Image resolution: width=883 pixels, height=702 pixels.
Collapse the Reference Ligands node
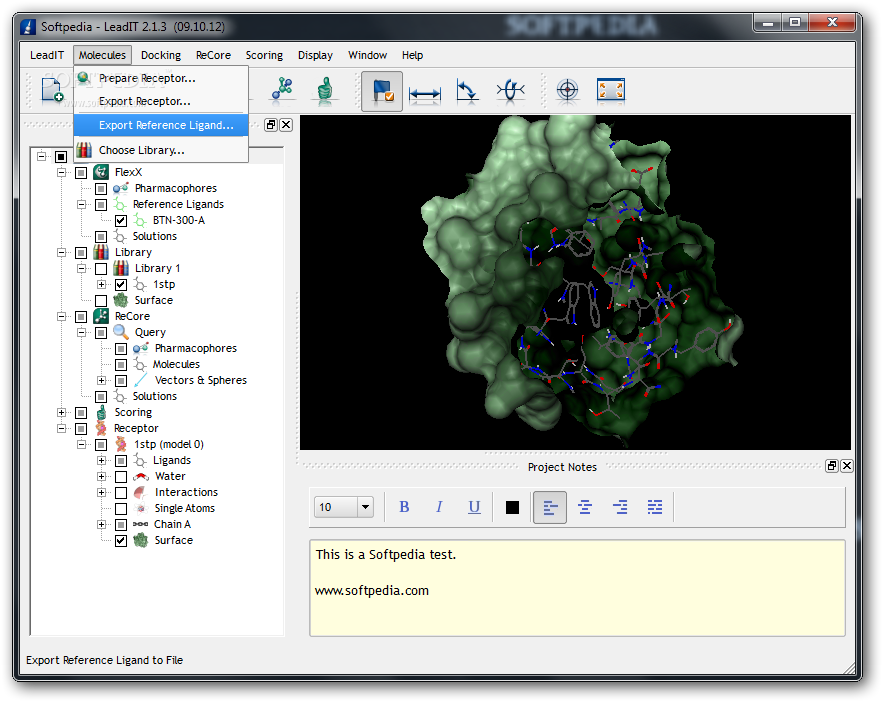tap(81, 204)
